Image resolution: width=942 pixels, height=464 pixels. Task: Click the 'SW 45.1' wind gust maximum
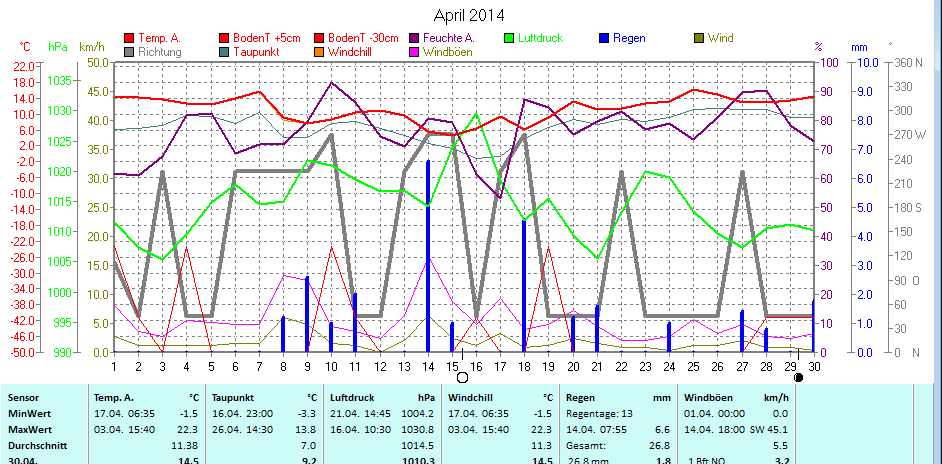coord(770,430)
